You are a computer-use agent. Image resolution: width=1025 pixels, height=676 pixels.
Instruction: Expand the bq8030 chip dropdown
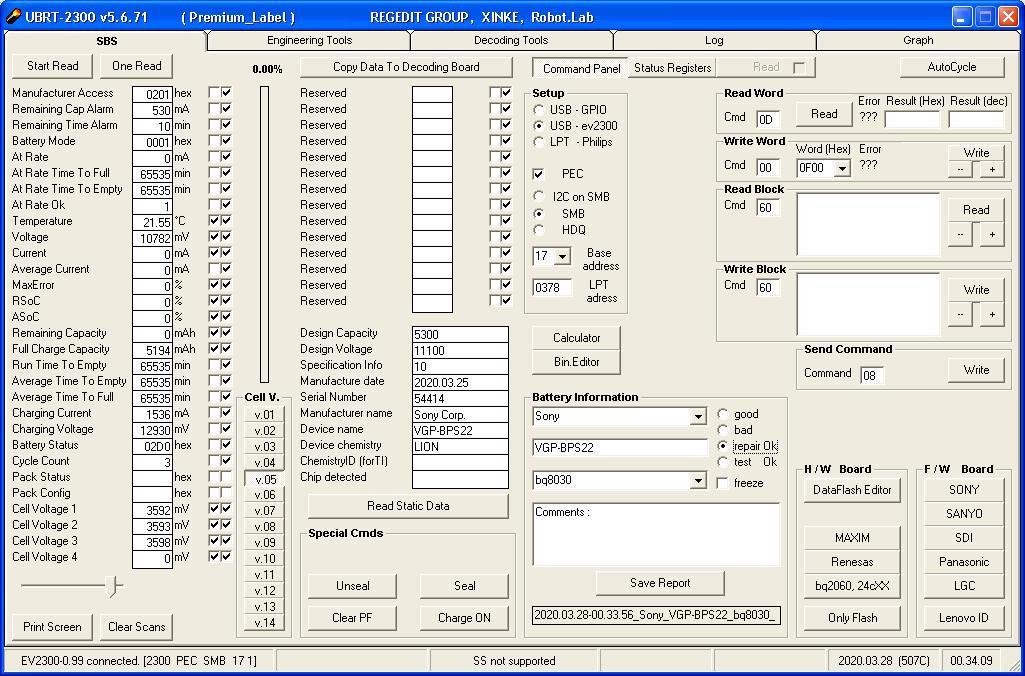(698, 481)
